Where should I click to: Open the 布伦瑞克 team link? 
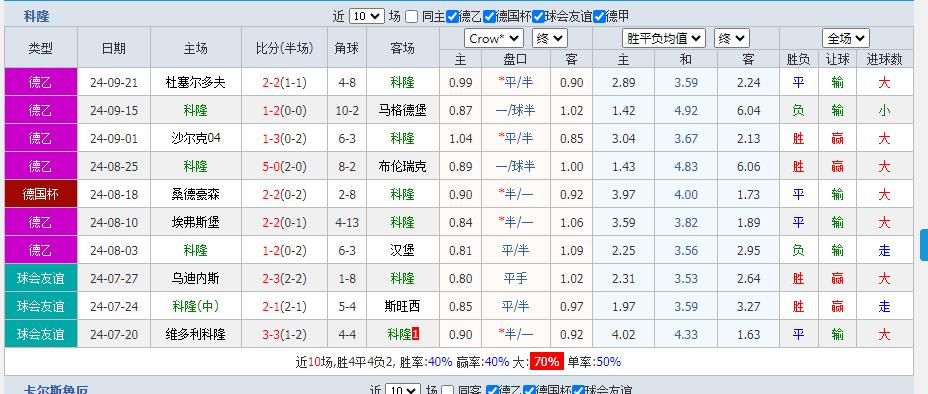pos(402,166)
